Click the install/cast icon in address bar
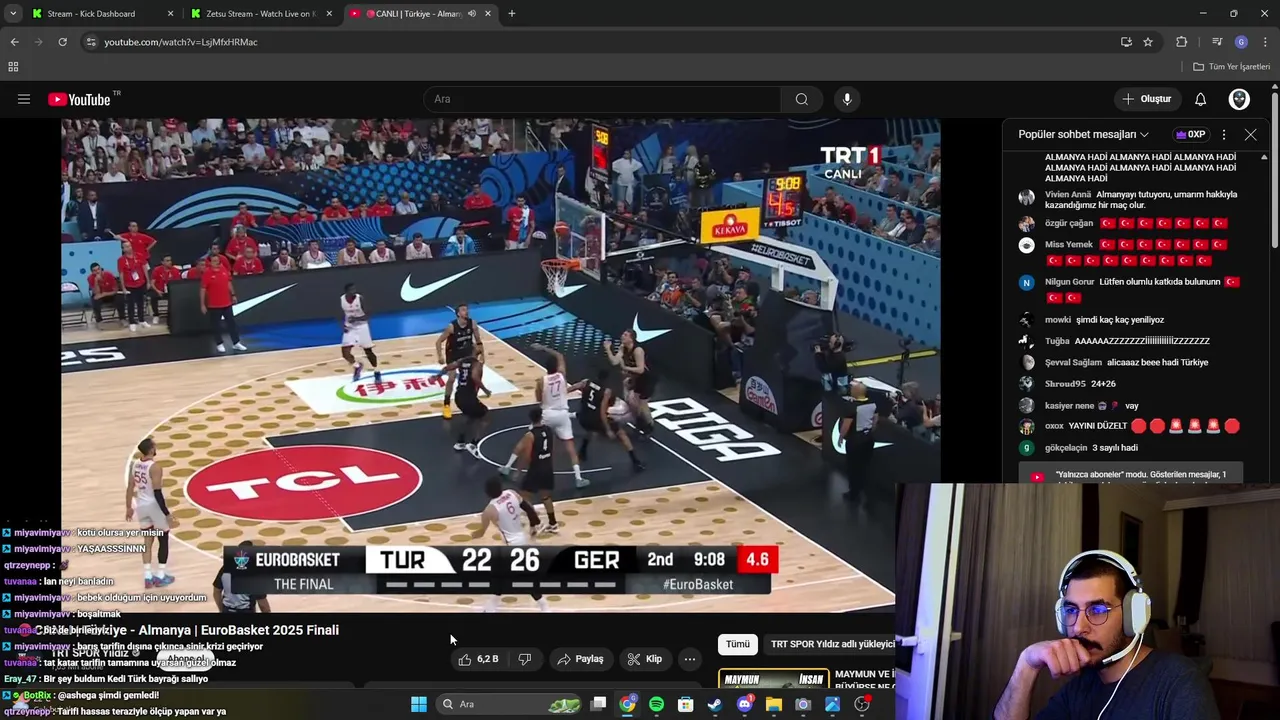This screenshot has height=720, width=1280. pos(1126,42)
